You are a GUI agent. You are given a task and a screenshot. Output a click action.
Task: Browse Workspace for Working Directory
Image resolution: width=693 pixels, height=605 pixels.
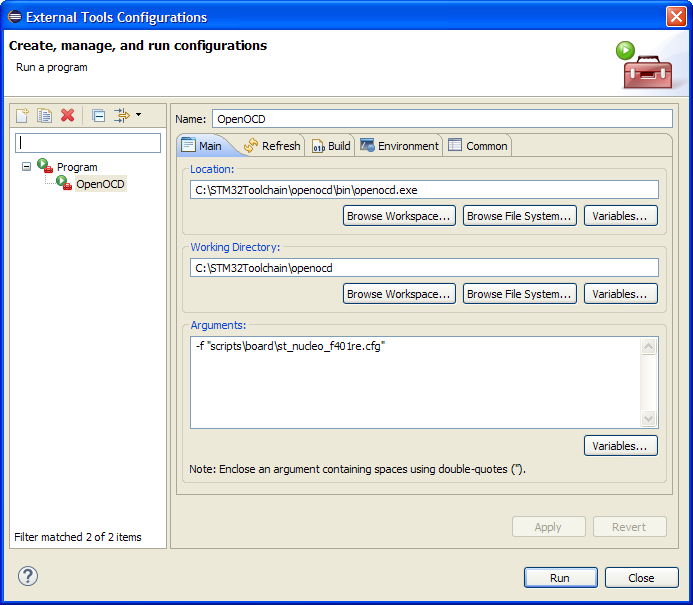399,294
